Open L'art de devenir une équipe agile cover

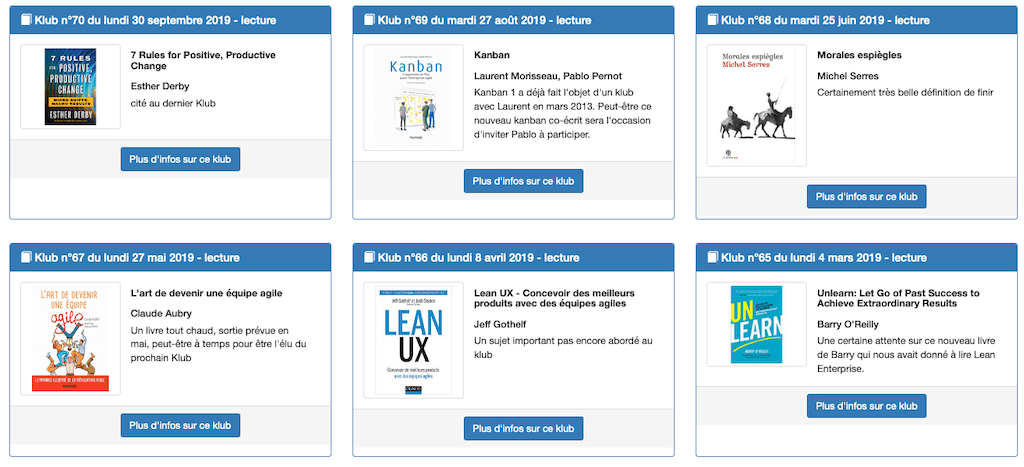point(71,338)
